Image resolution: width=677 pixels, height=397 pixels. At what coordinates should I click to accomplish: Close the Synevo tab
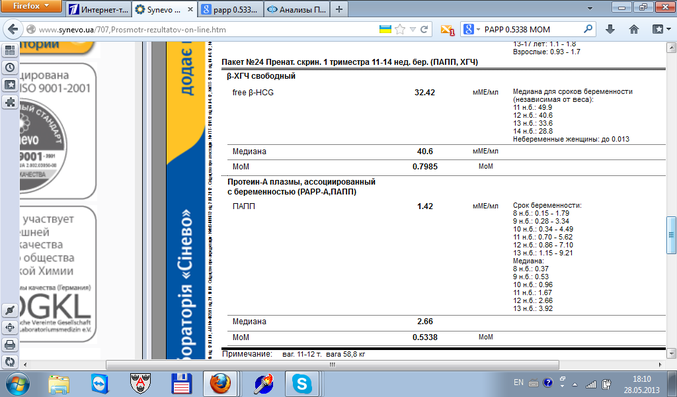(190, 9)
